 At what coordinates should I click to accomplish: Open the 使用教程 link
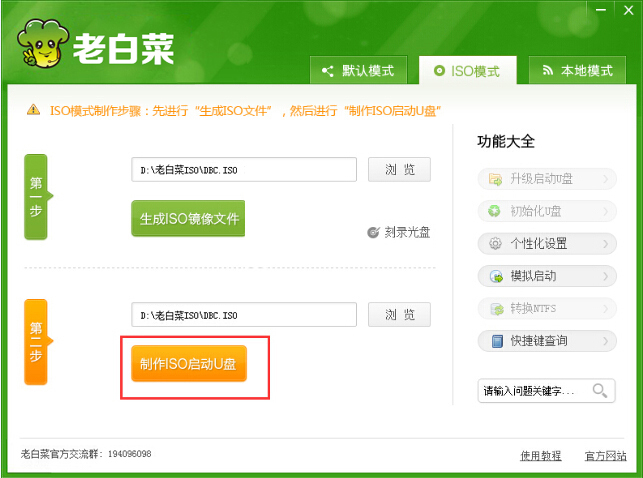[x=540, y=455]
